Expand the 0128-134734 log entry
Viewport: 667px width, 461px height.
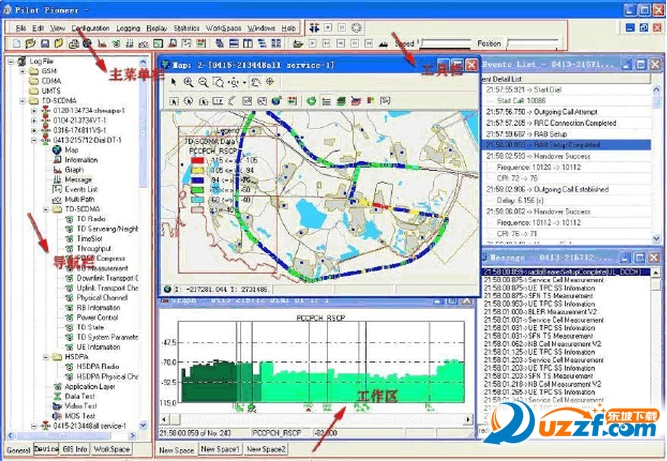(x=34, y=111)
